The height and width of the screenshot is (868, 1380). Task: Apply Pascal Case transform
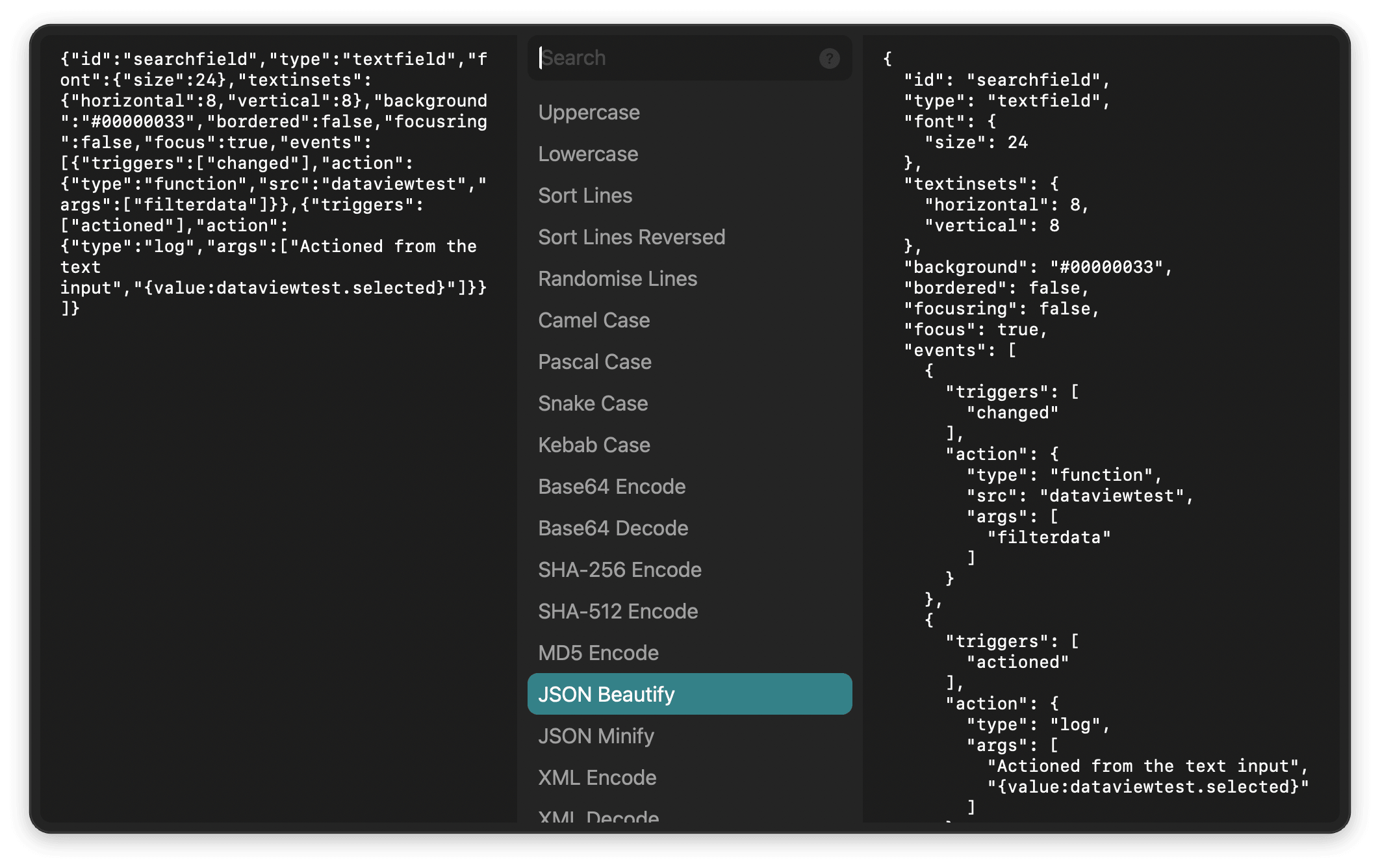pos(689,362)
